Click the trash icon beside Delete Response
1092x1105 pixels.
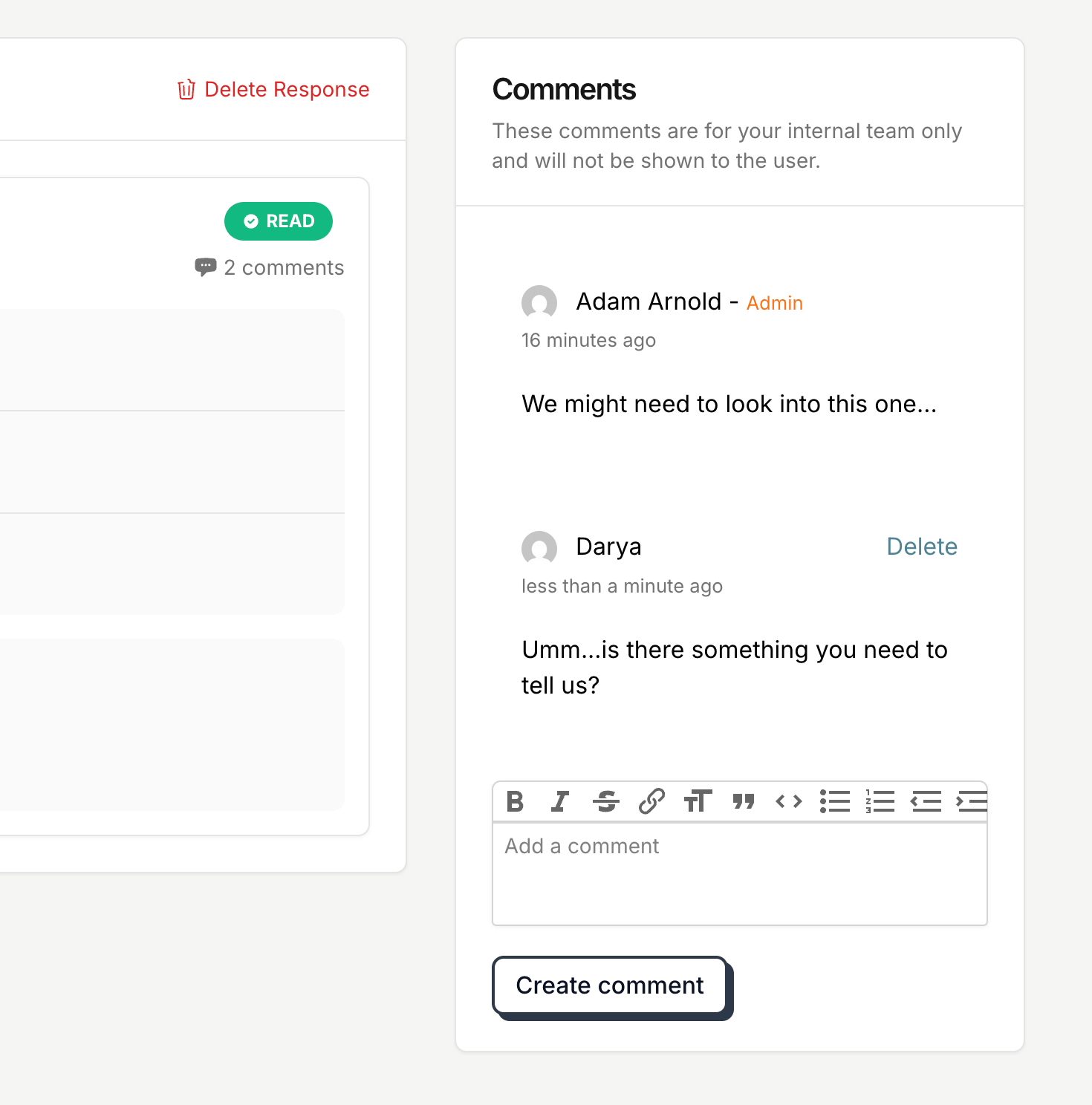(x=186, y=90)
